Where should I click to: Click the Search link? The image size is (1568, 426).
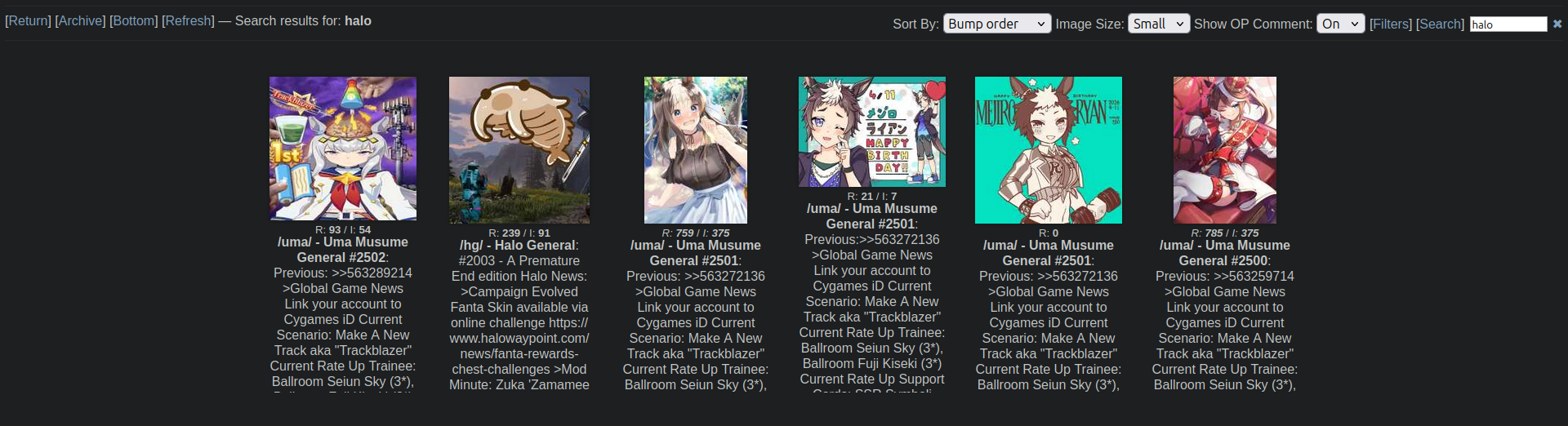[x=1440, y=24]
